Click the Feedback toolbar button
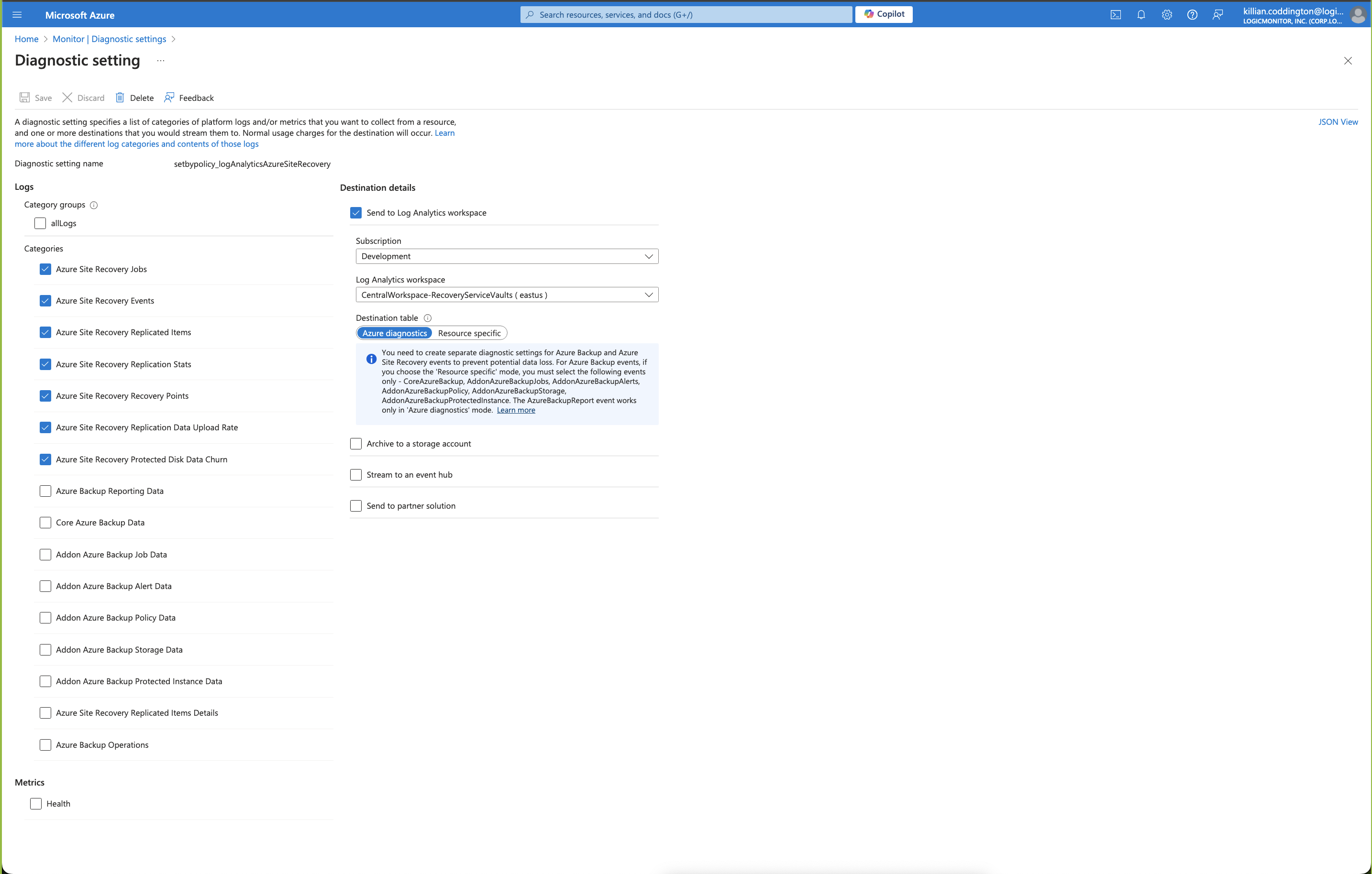Image resolution: width=1372 pixels, height=874 pixels. [188, 98]
